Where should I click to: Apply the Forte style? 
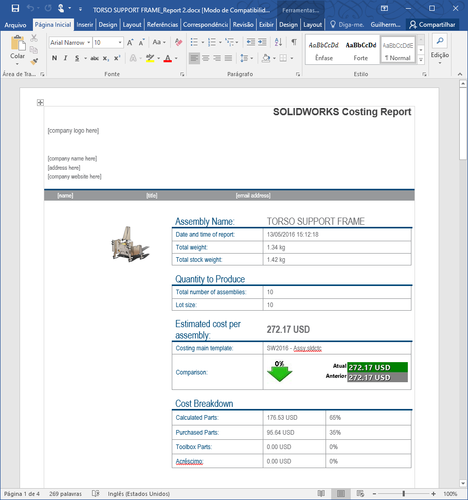(361, 50)
